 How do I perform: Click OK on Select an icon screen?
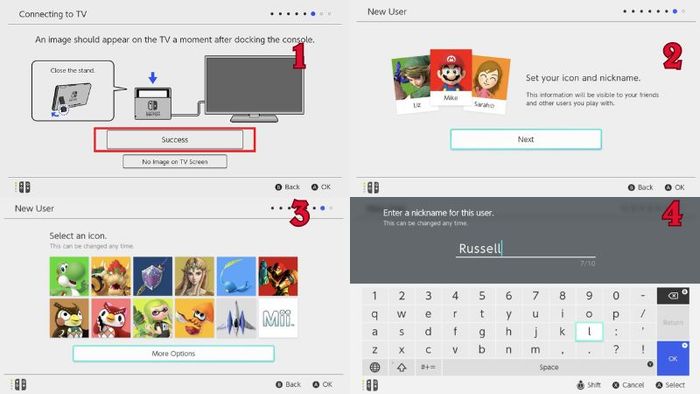[x=322, y=384]
